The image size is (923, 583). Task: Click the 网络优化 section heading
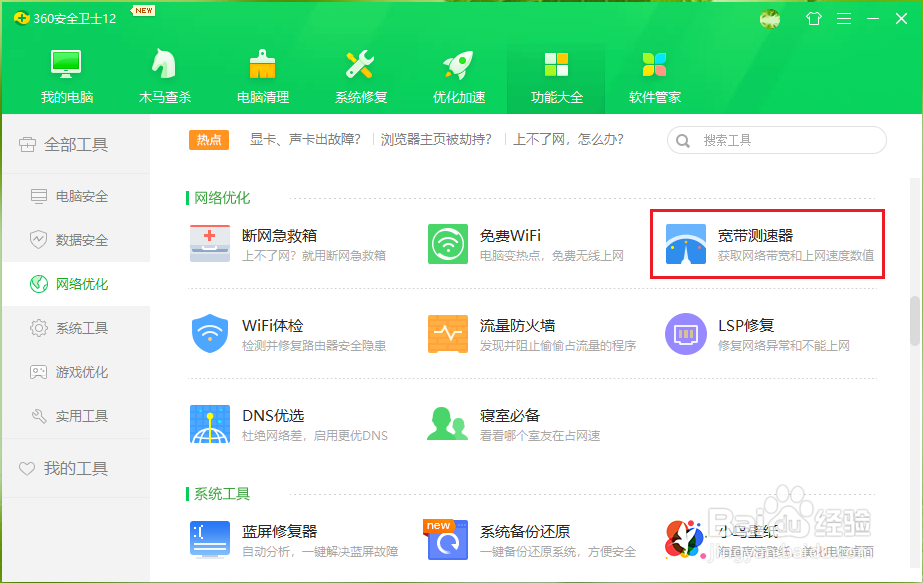tap(222, 198)
